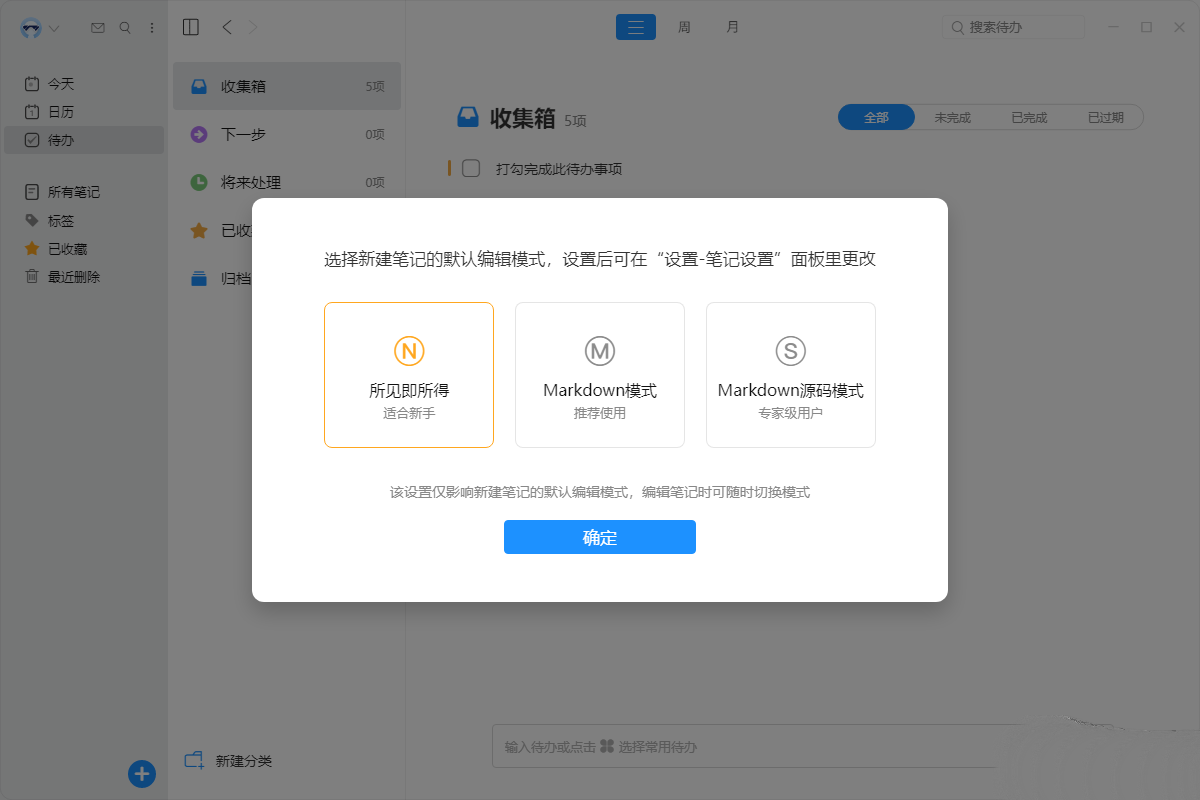Select the 收集箱 category
The width and height of the screenshot is (1200, 800).
pos(287,86)
